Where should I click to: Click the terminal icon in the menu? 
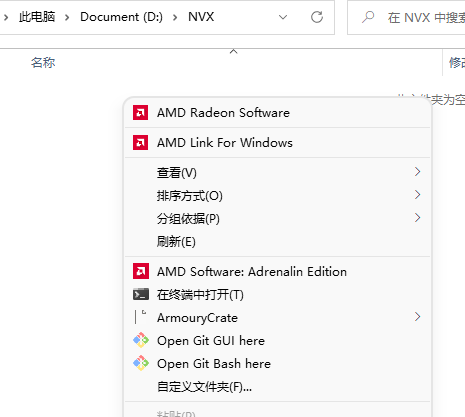pyautogui.click(x=140, y=295)
